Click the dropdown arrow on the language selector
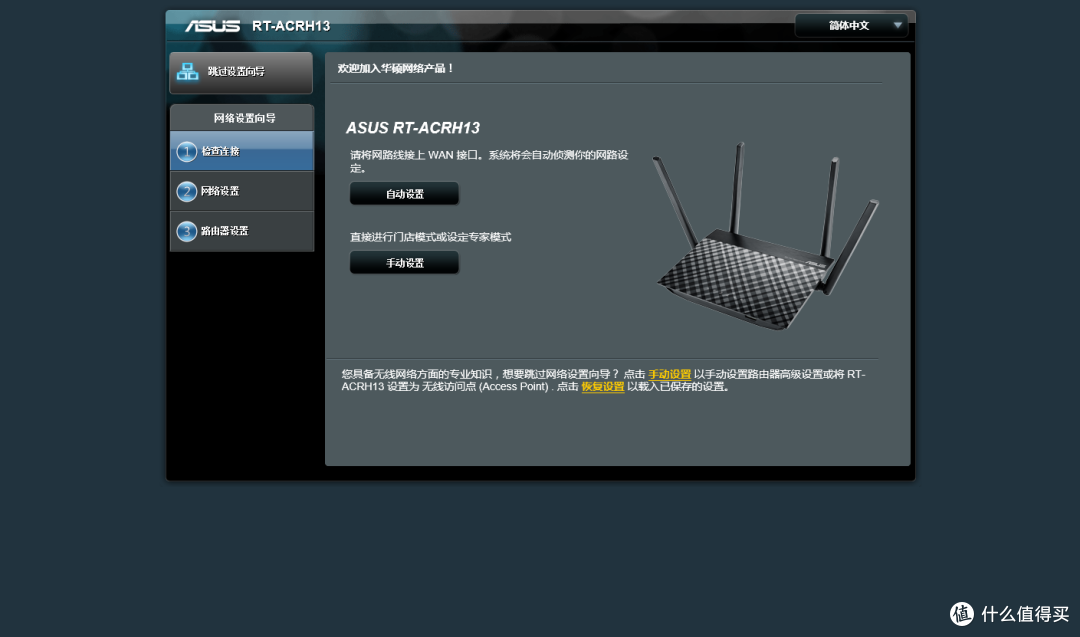Screen dimensions: 1080x637 [898, 25]
